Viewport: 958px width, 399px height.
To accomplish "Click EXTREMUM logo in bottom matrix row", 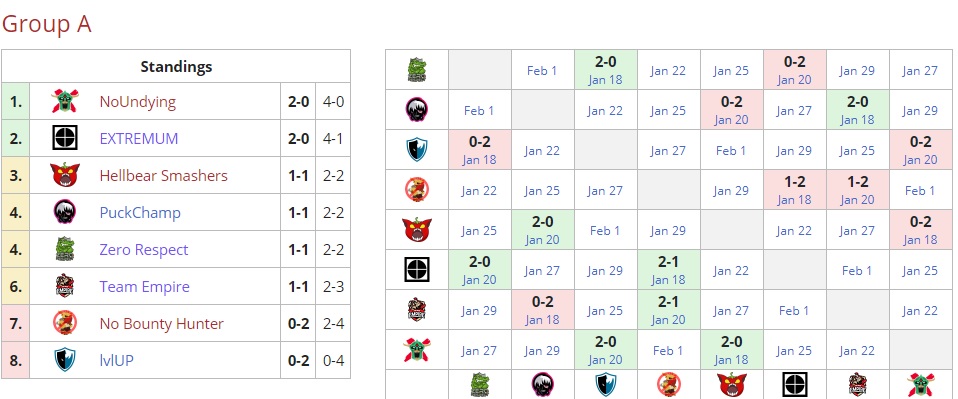I will coord(794,384).
